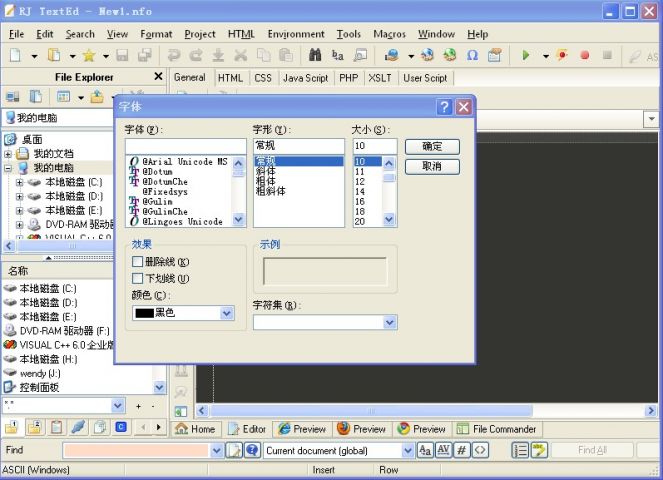Click the 取消 Cancel button
663x480 pixels.
click(431, 166)
